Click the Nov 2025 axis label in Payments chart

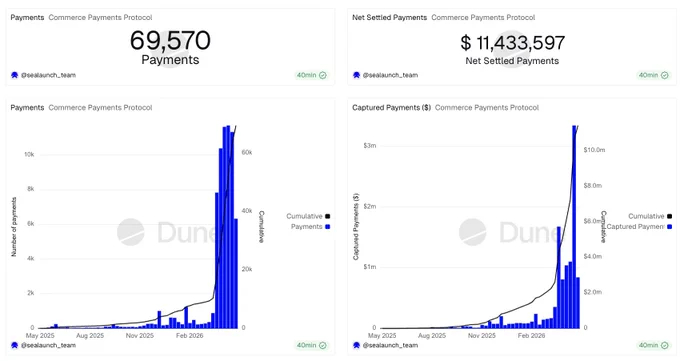pos(140,335)
